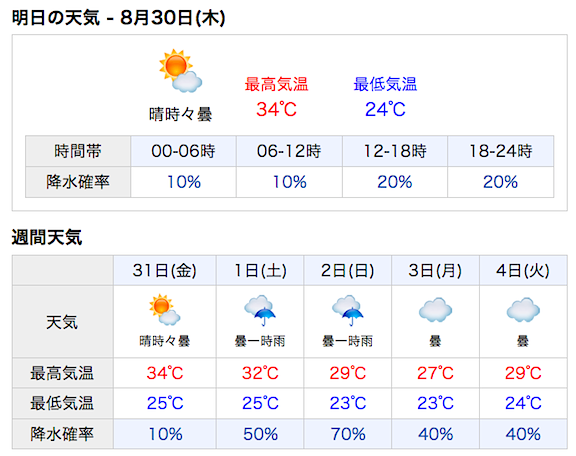Select the 1日(土) column header
This screenshot has width=576, height=456.
point(260,270)
